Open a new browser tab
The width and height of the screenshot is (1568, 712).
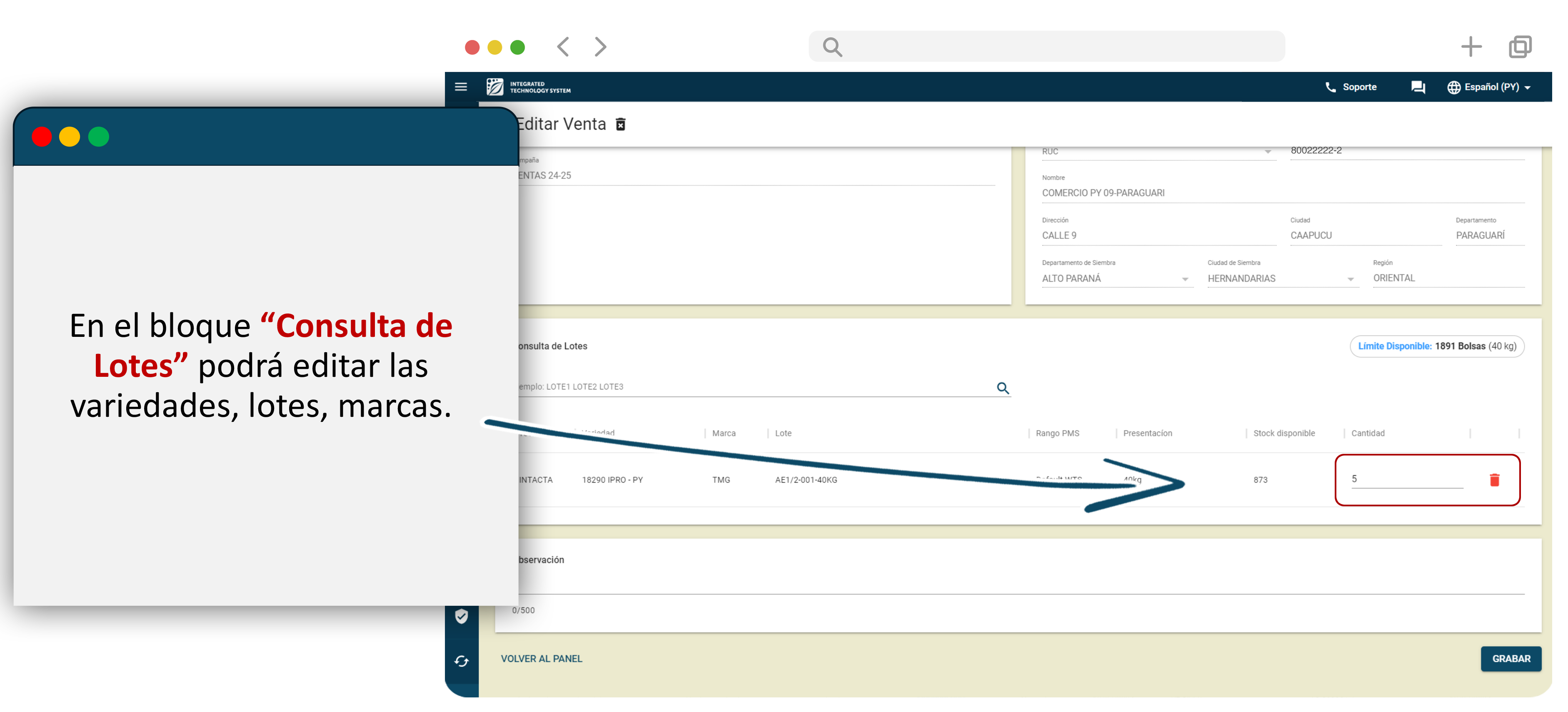click(x=1471, y=47)
